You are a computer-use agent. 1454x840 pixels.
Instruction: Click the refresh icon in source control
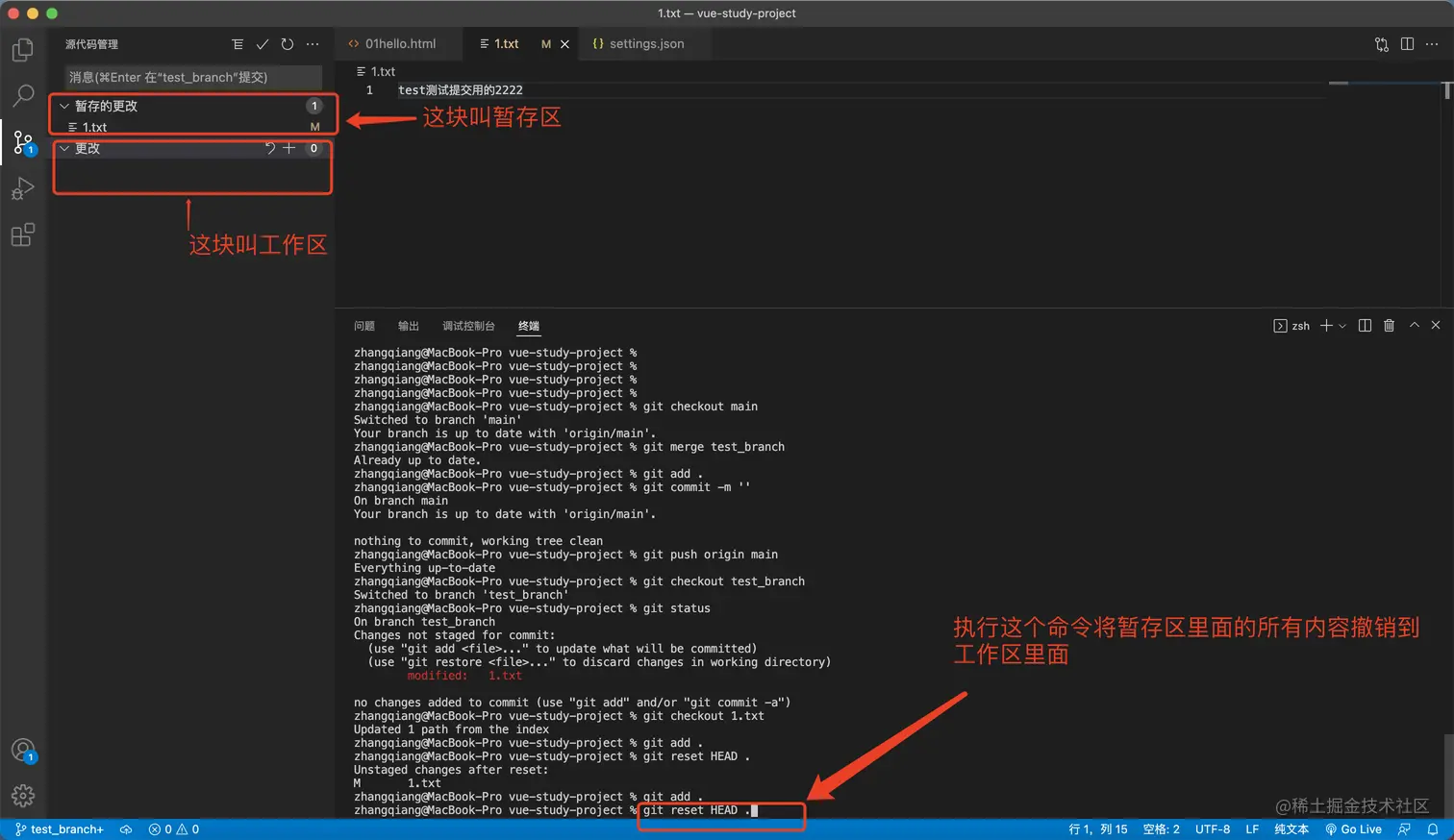(288, 44)
